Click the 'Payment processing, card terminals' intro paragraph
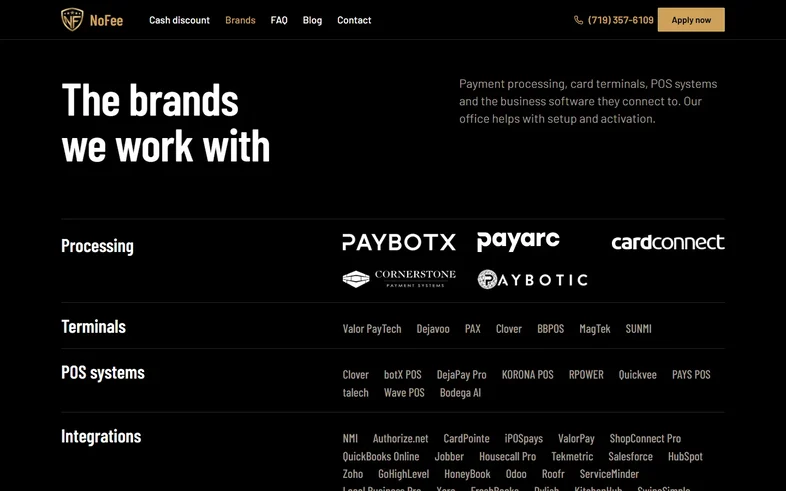 tap(588, 101)
